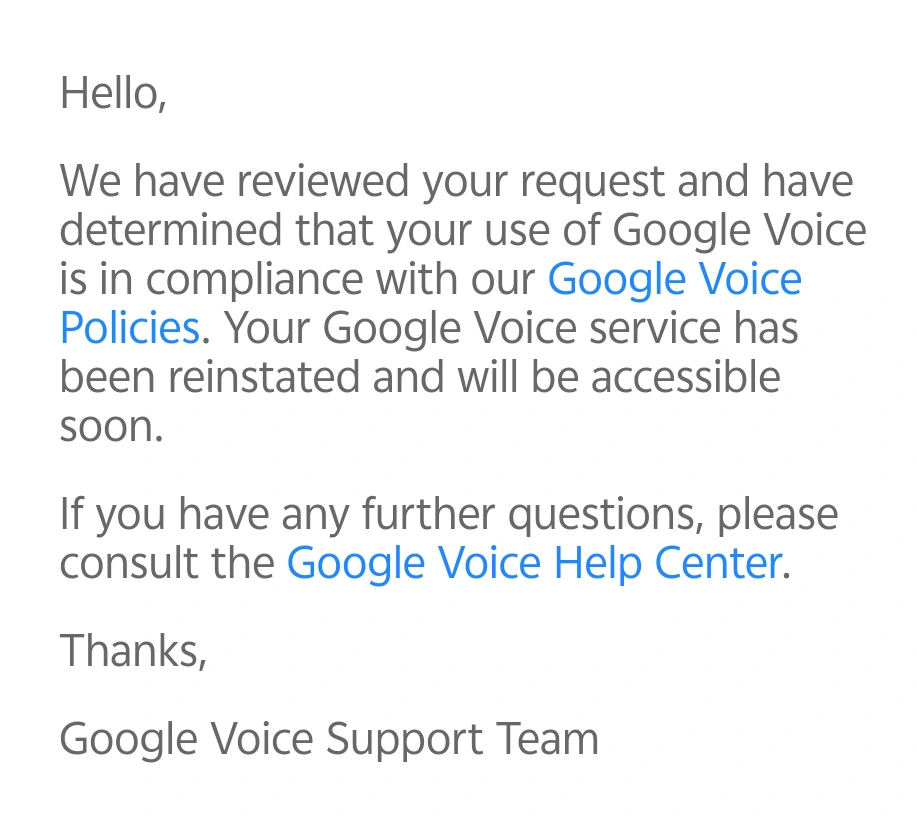Click the word "reviewed" in the opening sentence
The image size is (917, 820).
[323, 183]
